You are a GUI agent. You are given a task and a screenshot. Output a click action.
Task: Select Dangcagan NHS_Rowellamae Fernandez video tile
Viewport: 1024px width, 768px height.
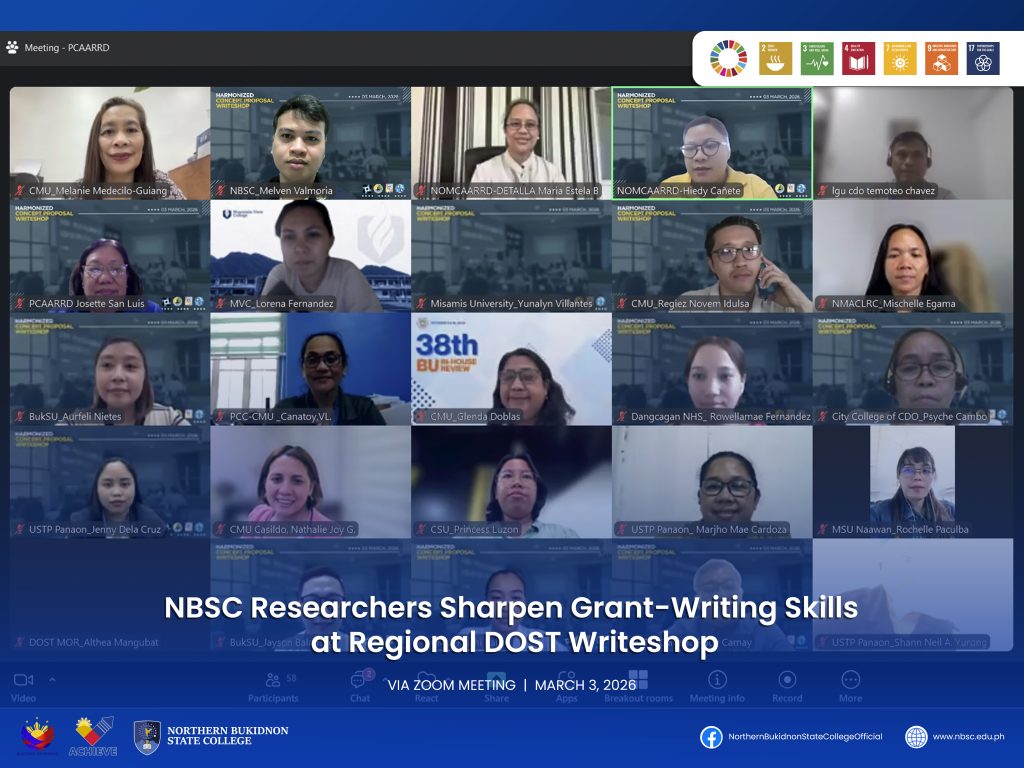[x=712, y=369]
